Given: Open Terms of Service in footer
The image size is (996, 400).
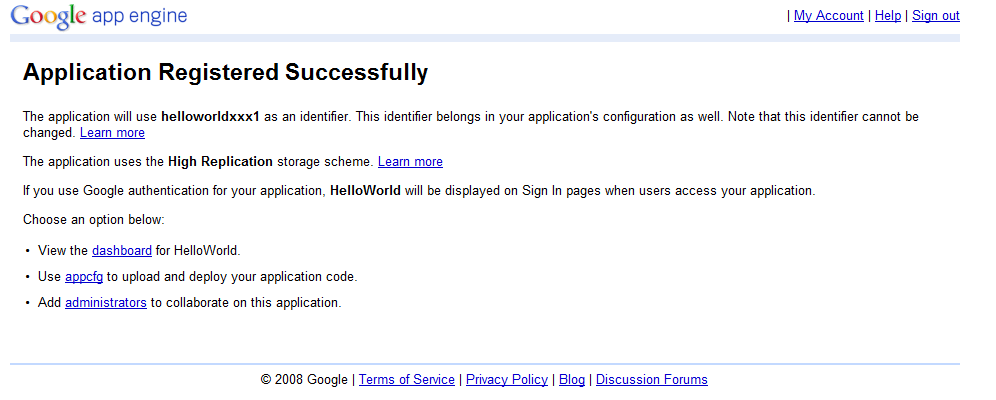Looking at the screenshot, I should tap(407, 380).
